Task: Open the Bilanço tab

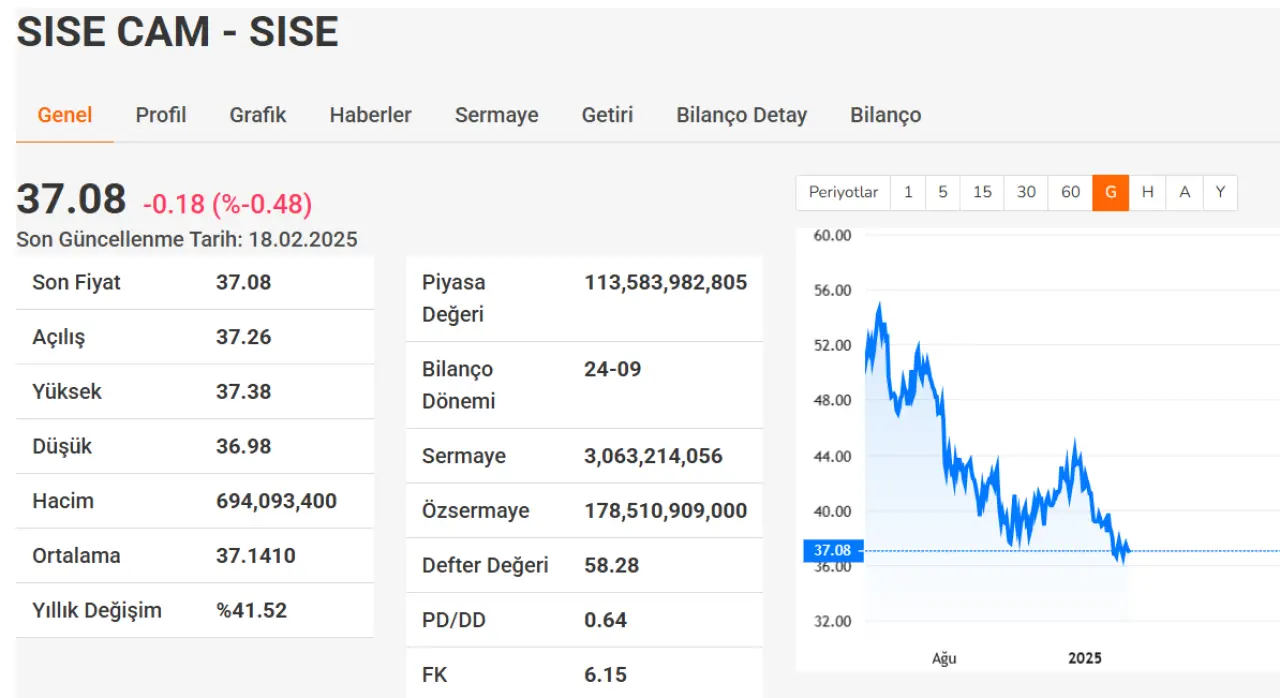Action: click(886, 115)
